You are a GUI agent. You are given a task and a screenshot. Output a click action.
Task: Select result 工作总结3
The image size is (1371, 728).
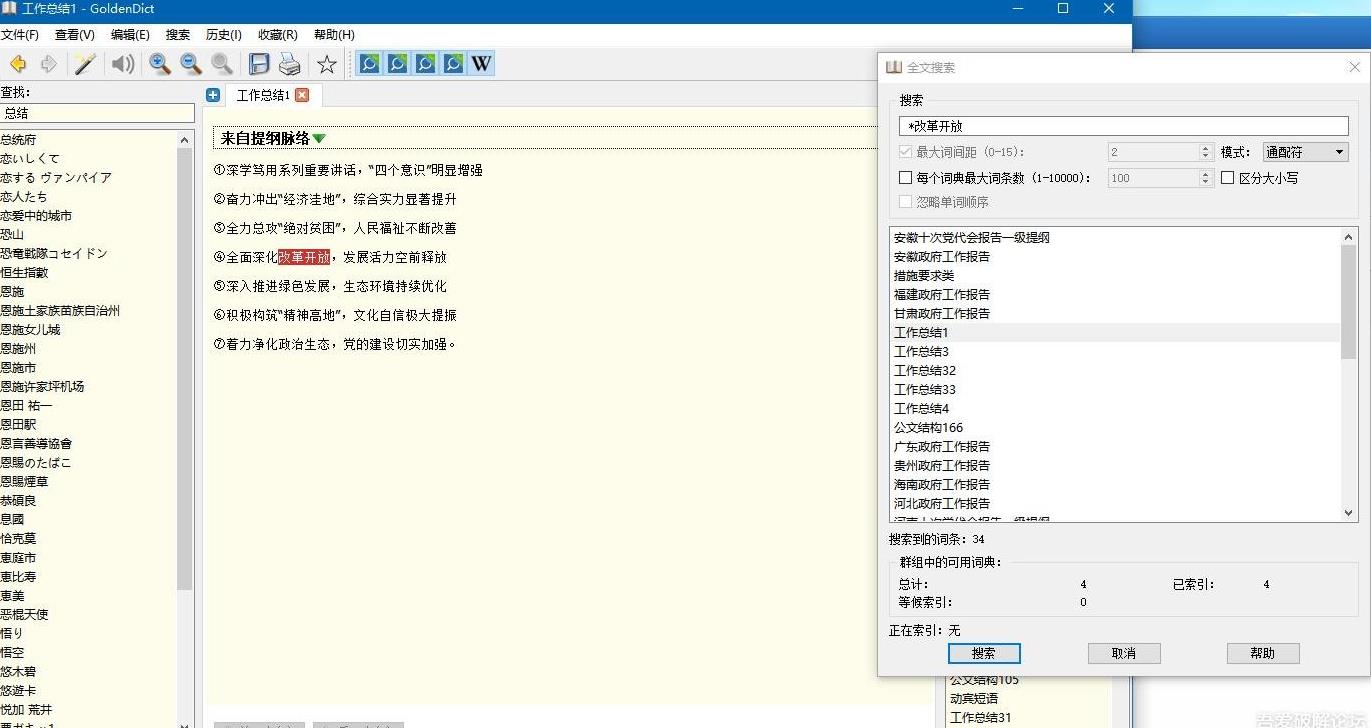[x=921, y=352]
